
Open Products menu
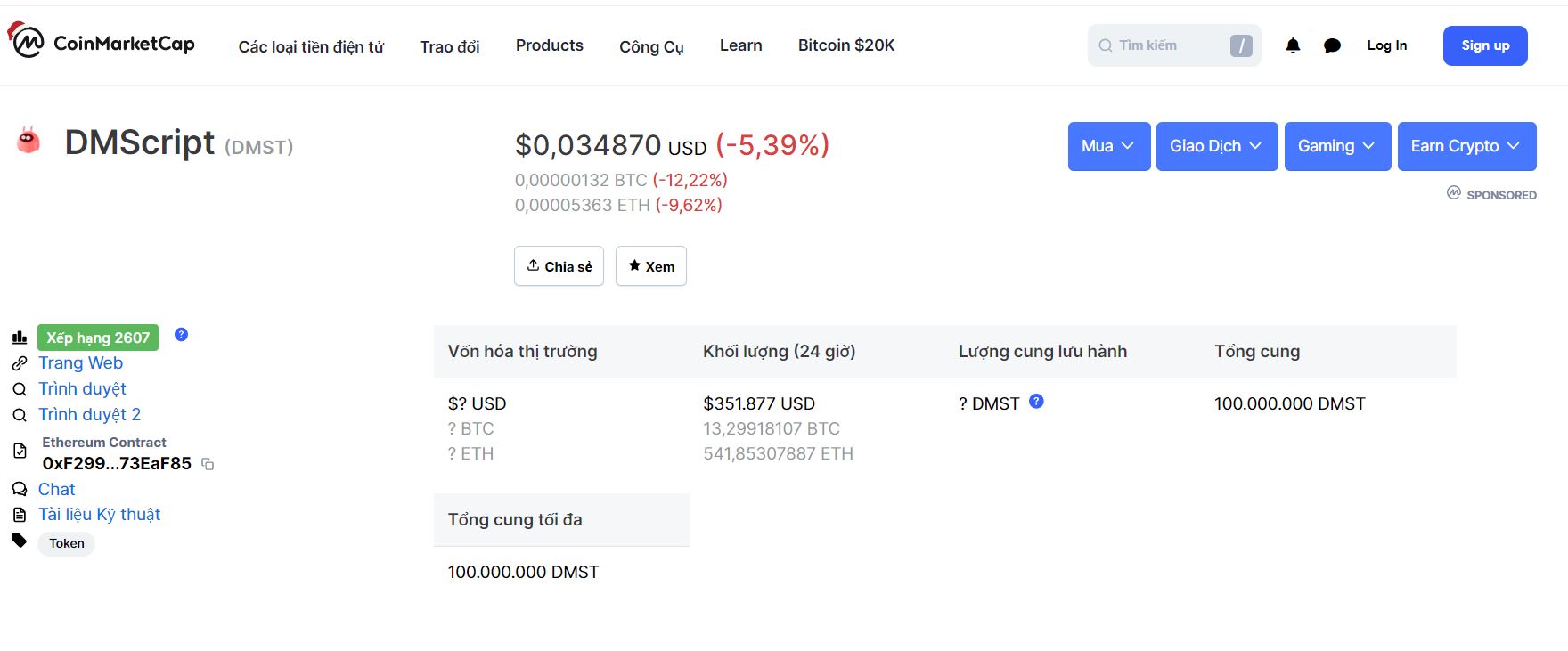tap(550, 45)
